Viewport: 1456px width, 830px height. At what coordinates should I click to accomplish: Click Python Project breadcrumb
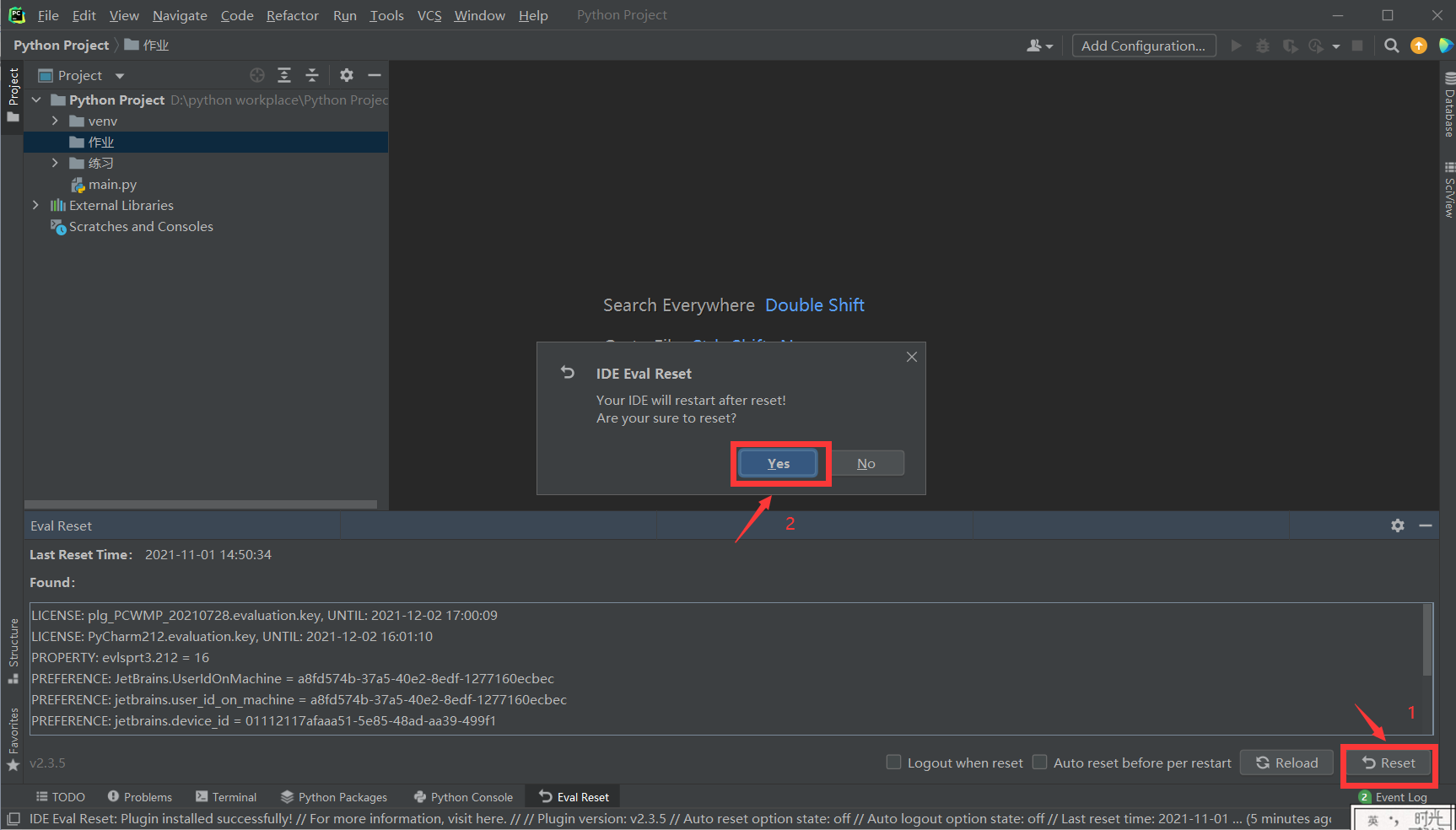[x=61, y=46]
